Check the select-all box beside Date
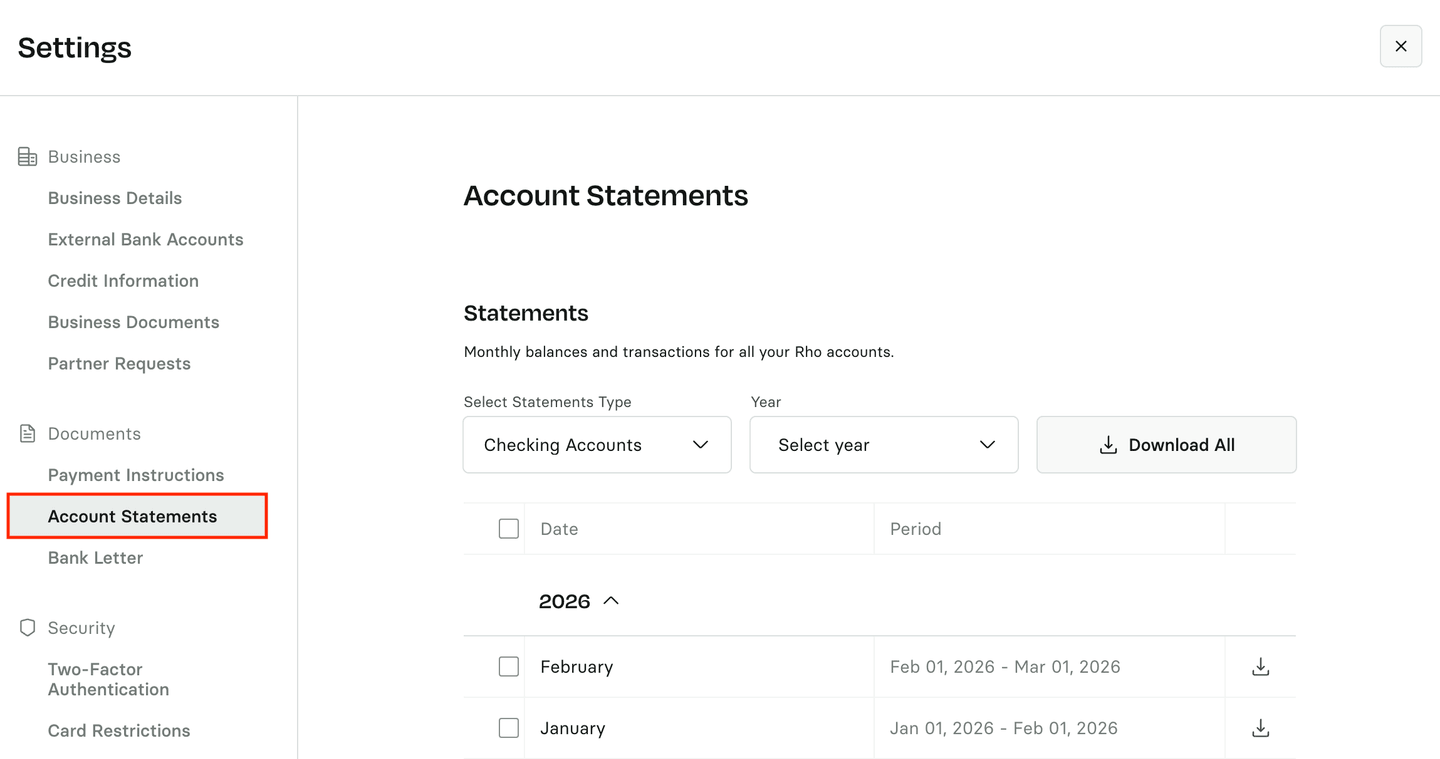 [509, 529]
